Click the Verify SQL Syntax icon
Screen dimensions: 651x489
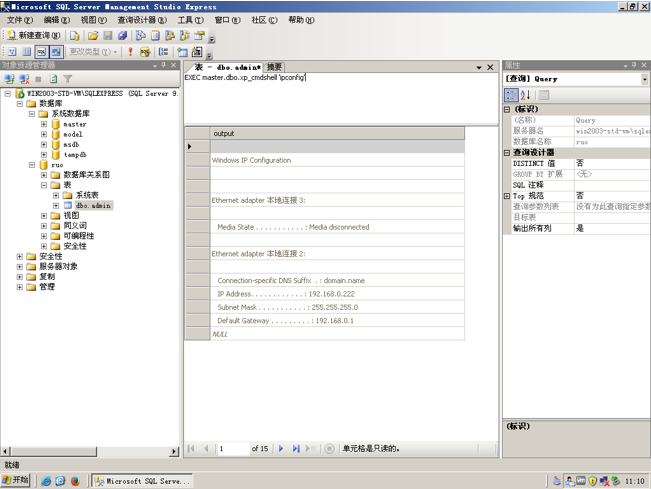click(x=145, y=52)
